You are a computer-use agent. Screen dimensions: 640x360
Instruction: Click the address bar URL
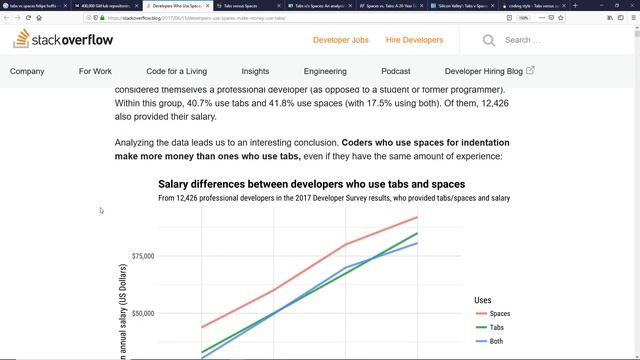pos(197,18)
